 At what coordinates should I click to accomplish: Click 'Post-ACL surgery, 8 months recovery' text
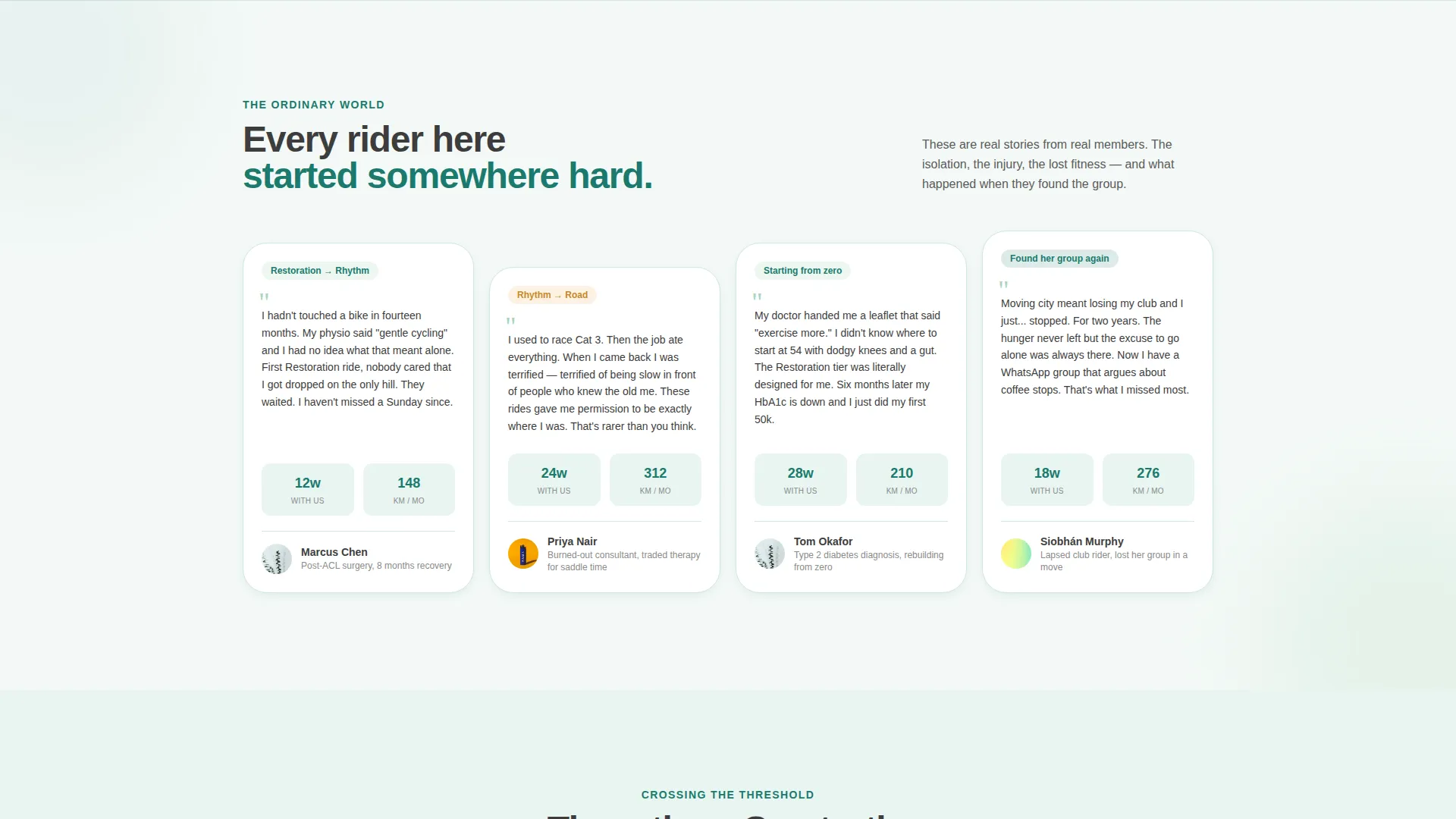pos(376,566)
